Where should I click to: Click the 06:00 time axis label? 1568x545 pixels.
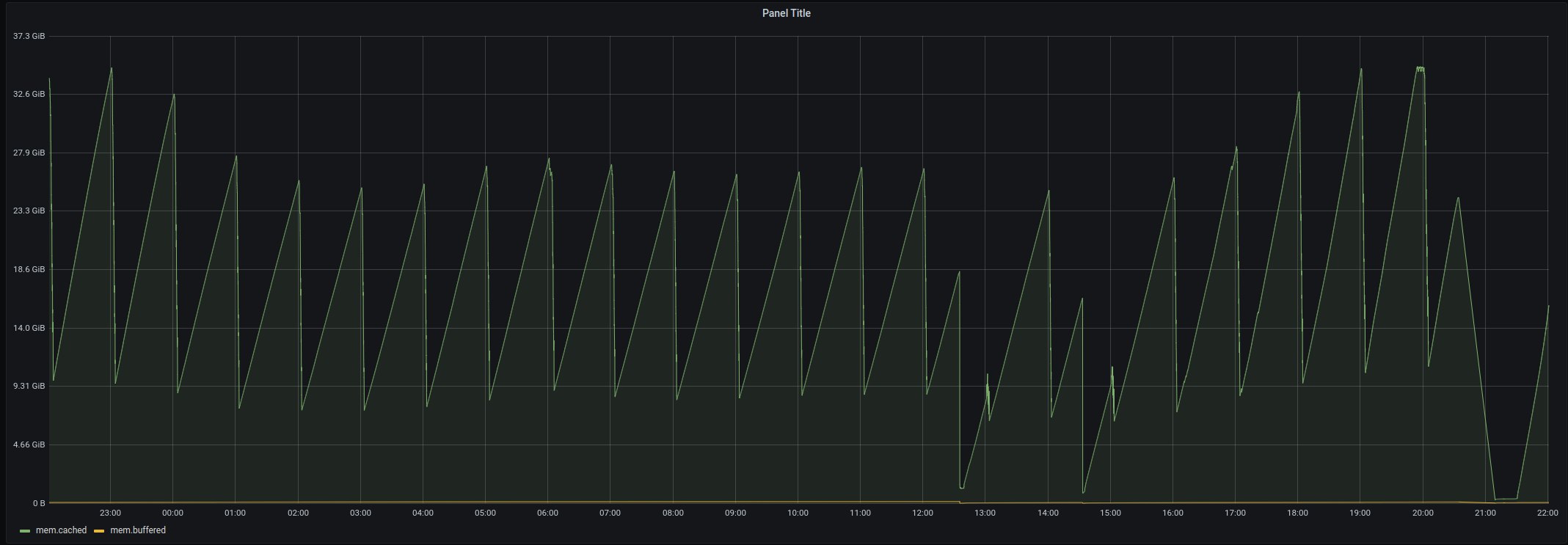click(x=547, y=513)
